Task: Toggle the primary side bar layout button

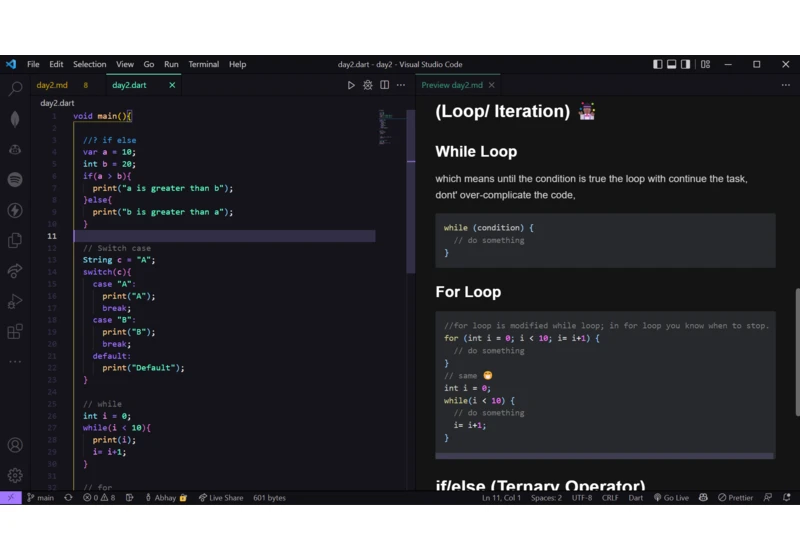Action: pos(658,64)
